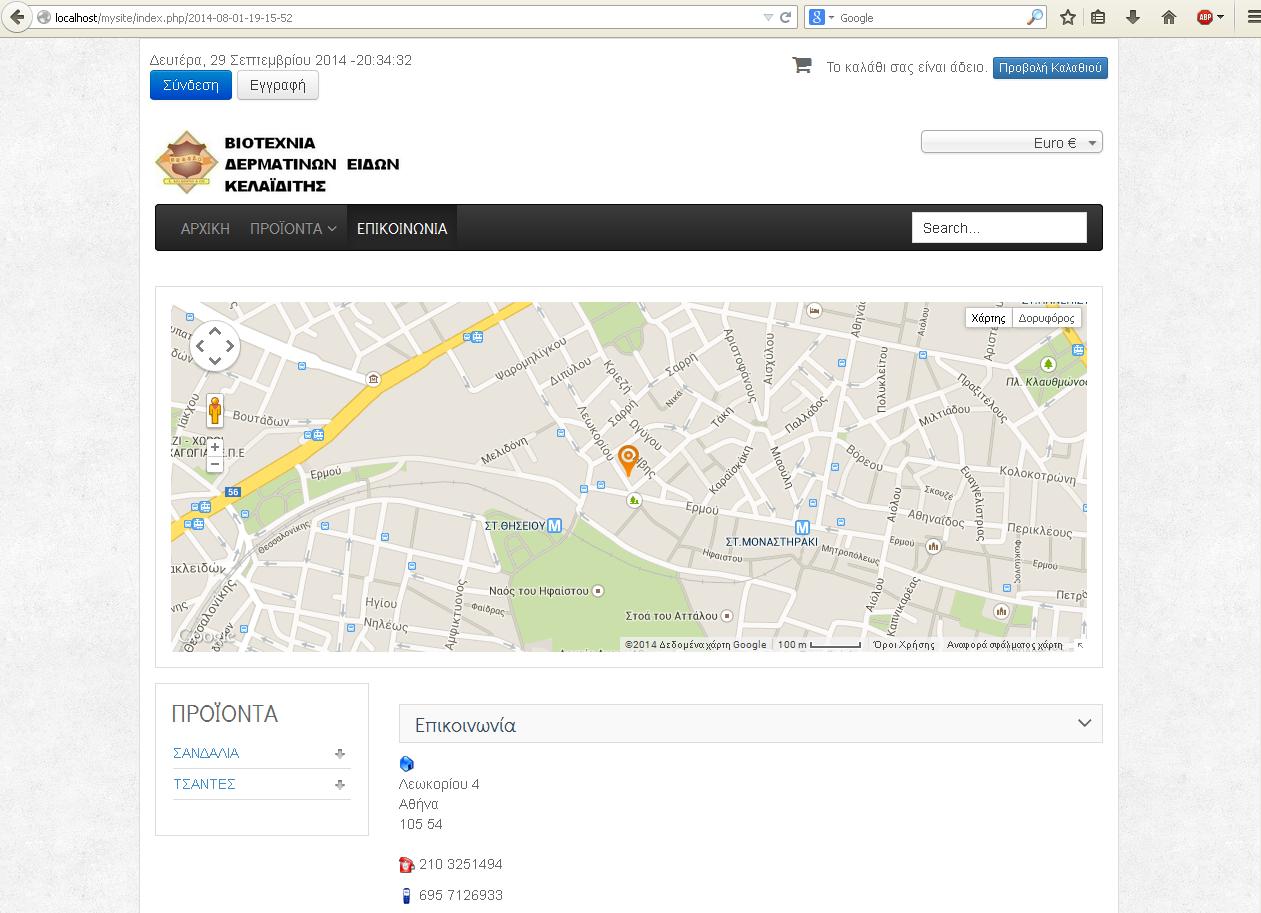Viewport: 1261px width, 913px height.
Task: Click the ΣΤ.ΜΟΝΑΣΤΗΡΑΚΙ metro icon on map
Action: [x=802, y=527]
